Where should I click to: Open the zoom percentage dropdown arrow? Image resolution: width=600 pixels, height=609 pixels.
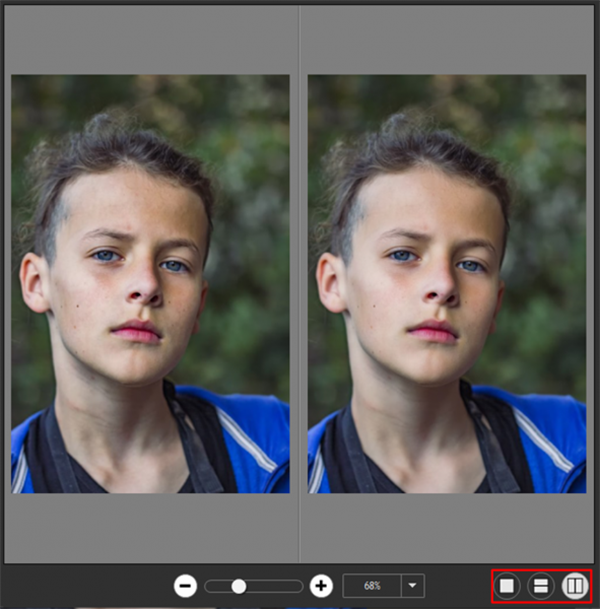coord(412,585)
